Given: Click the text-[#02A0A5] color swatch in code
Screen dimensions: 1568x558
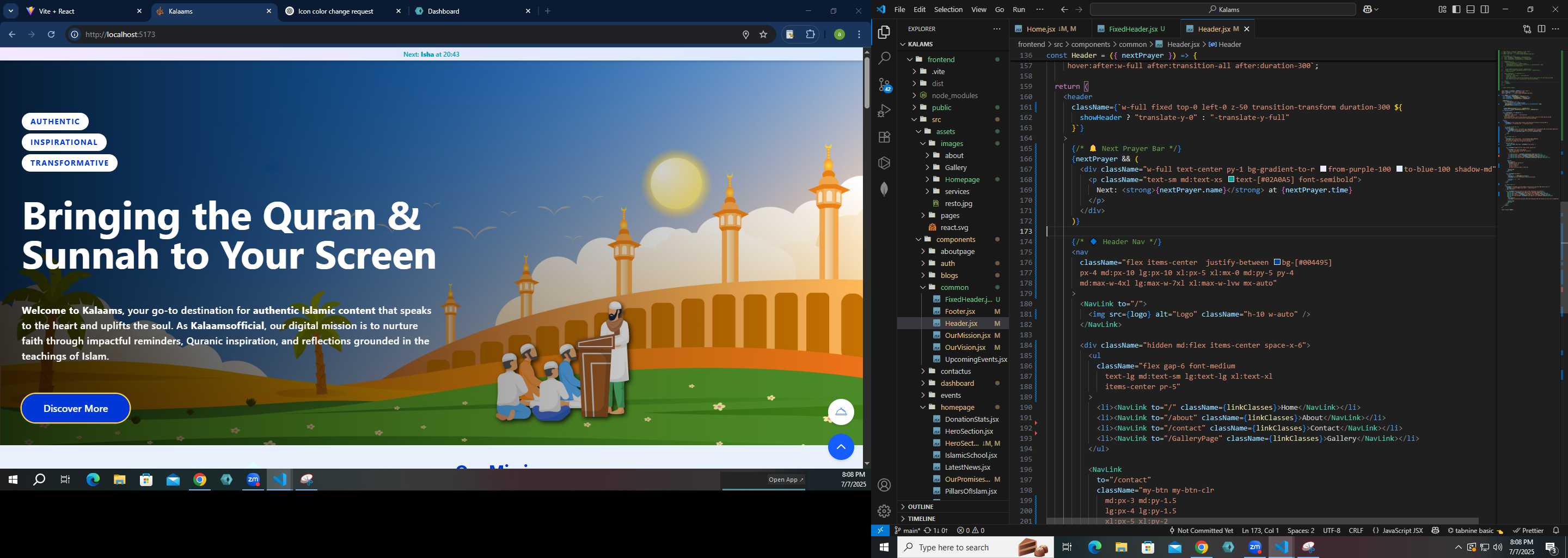Looking at the screenshot, I should coord(1232,180).
